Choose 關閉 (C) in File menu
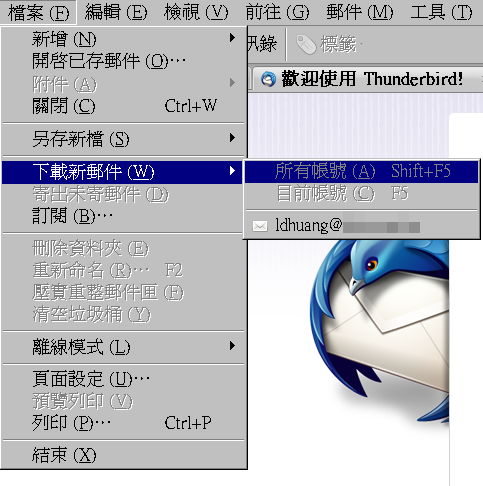This screenshot has height=486, width=483. coord(123,106)
